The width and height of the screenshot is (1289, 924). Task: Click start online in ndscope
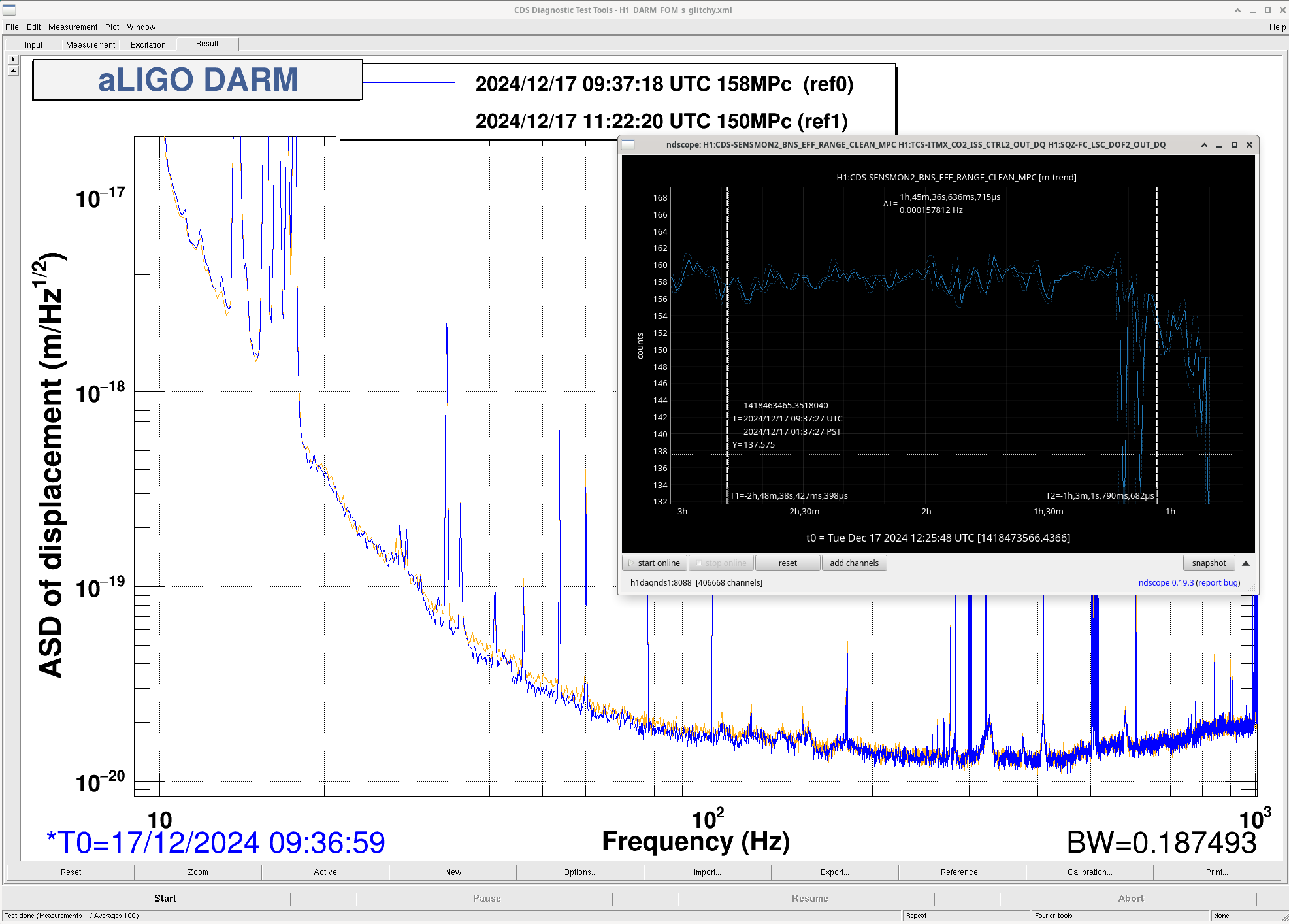point(655,563)
